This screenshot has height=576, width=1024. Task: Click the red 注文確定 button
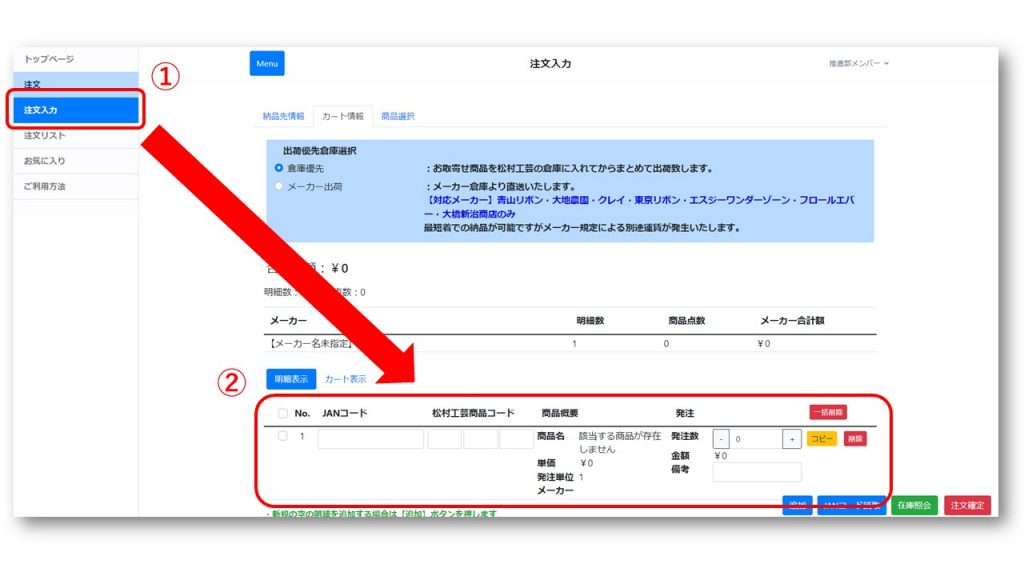(x=967, y=505)
